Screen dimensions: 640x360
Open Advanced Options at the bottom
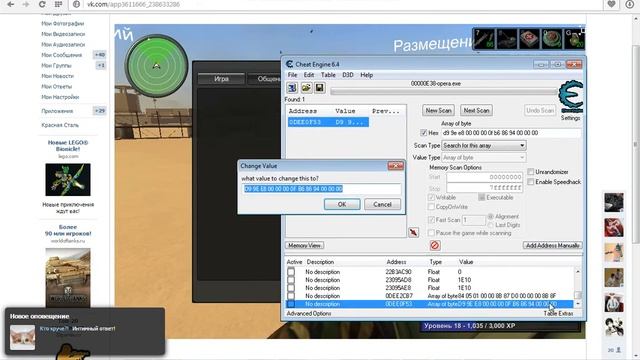[x=309, y=313]
